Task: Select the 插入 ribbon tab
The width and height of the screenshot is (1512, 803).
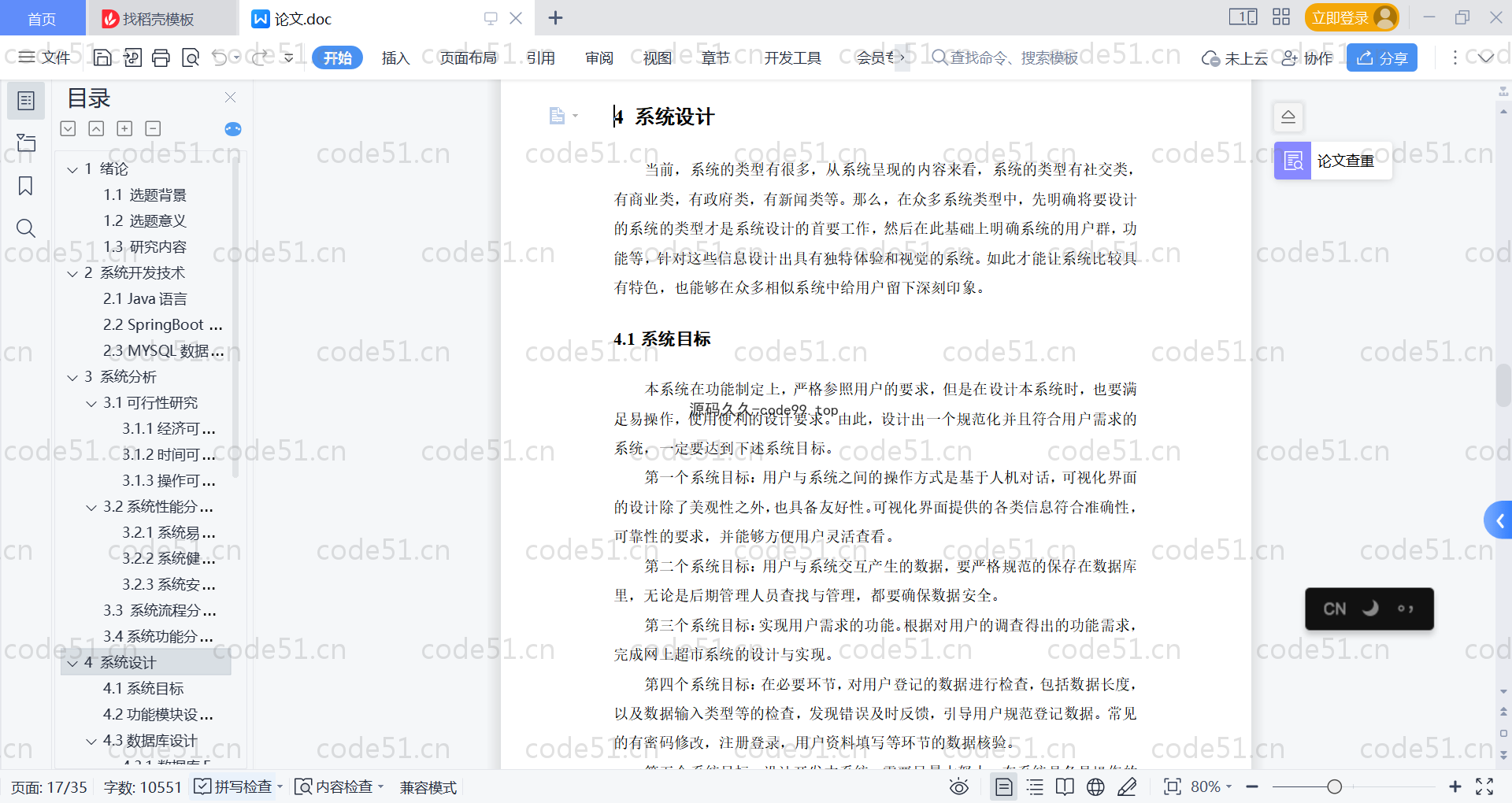Action: (x=395, y=57)
